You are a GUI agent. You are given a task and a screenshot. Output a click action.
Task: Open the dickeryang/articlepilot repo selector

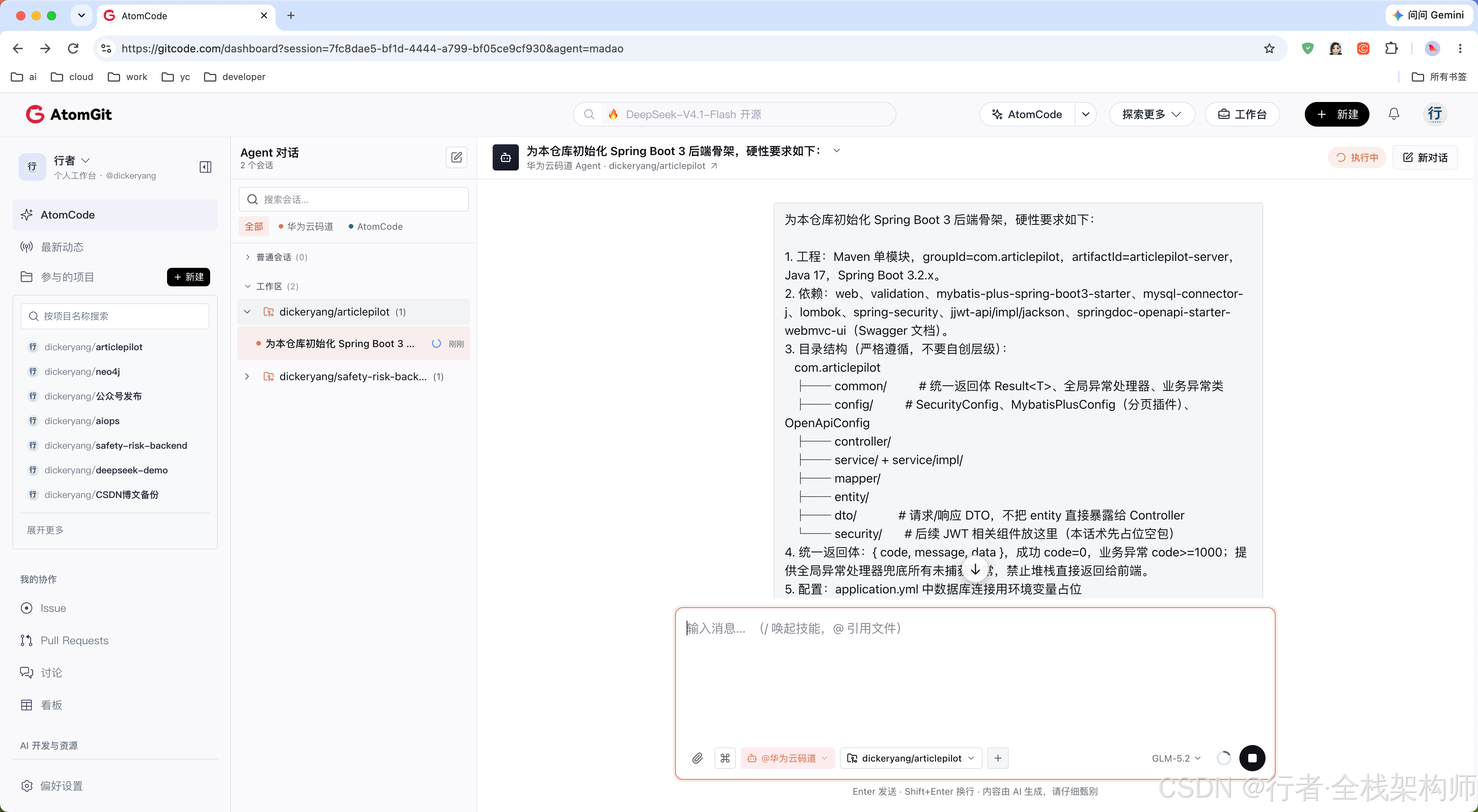[911, 758]
